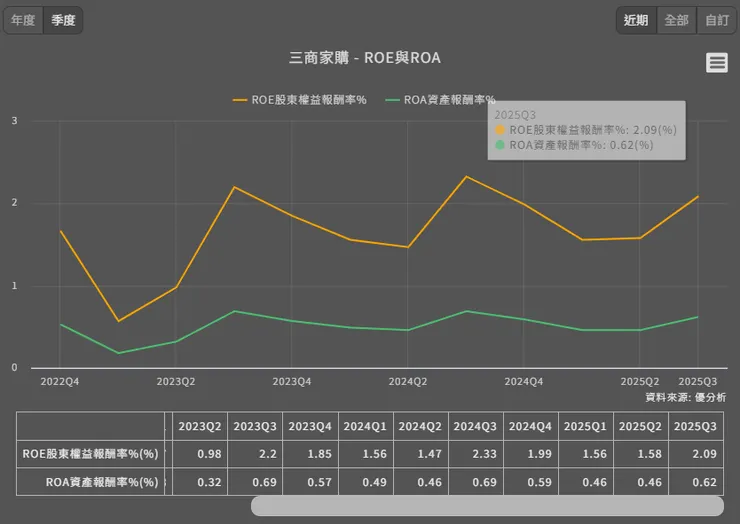
Task: Click the 2024Q3 table column header
Action: [475, 426]
